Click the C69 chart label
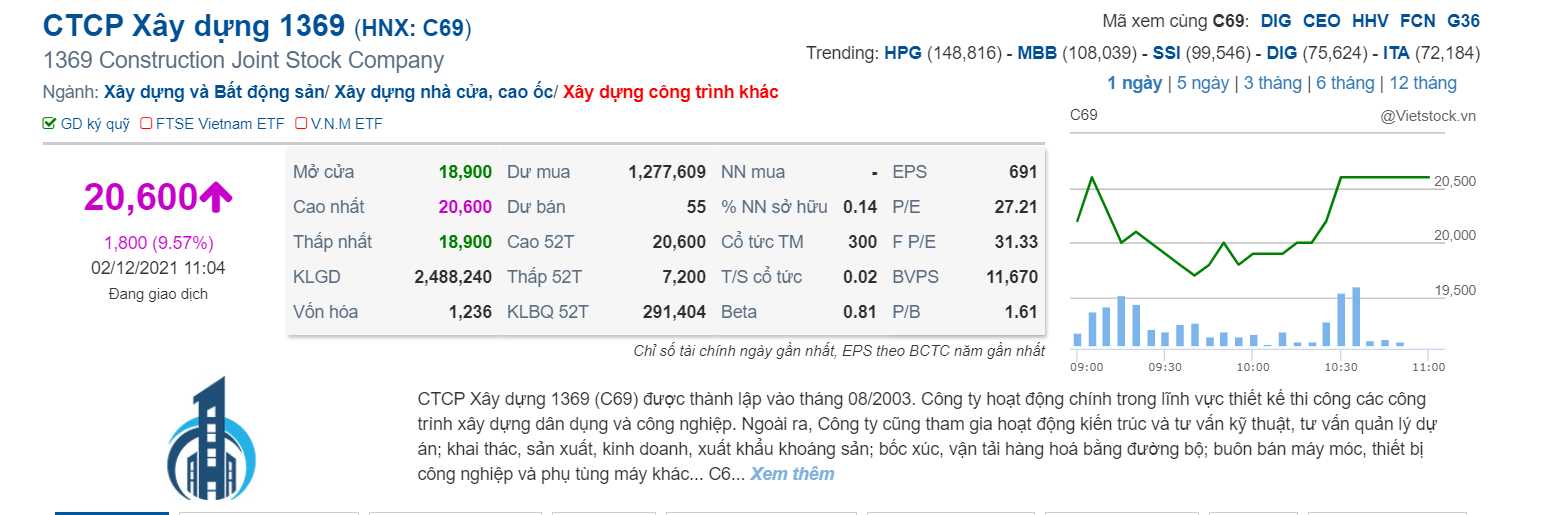 point(1083,115)
